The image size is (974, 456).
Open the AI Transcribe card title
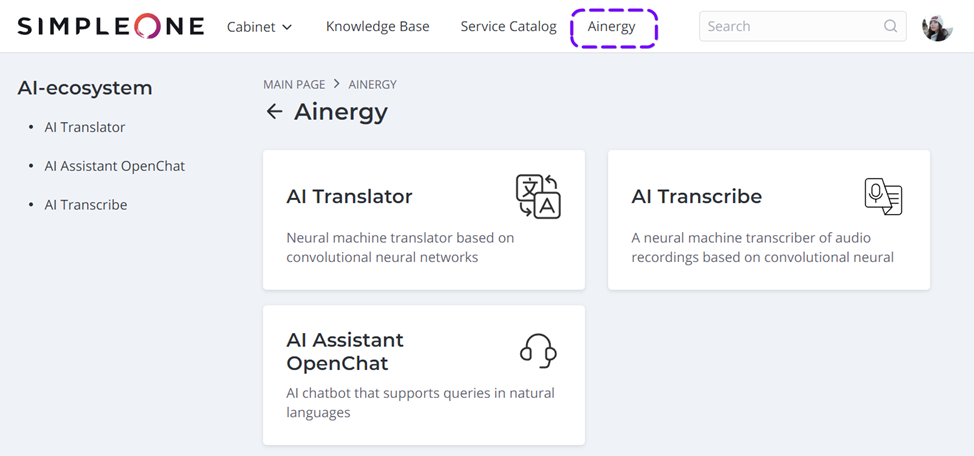tap(696, 197)
